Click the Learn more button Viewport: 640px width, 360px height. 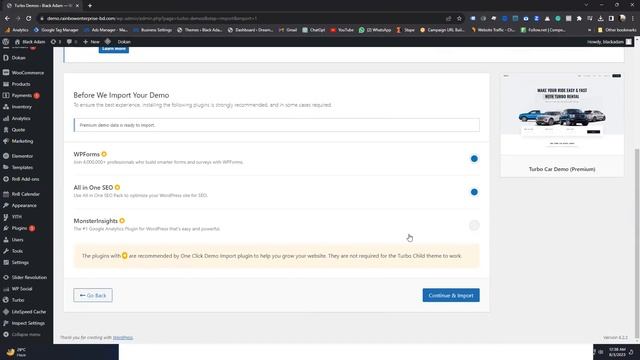114,49
